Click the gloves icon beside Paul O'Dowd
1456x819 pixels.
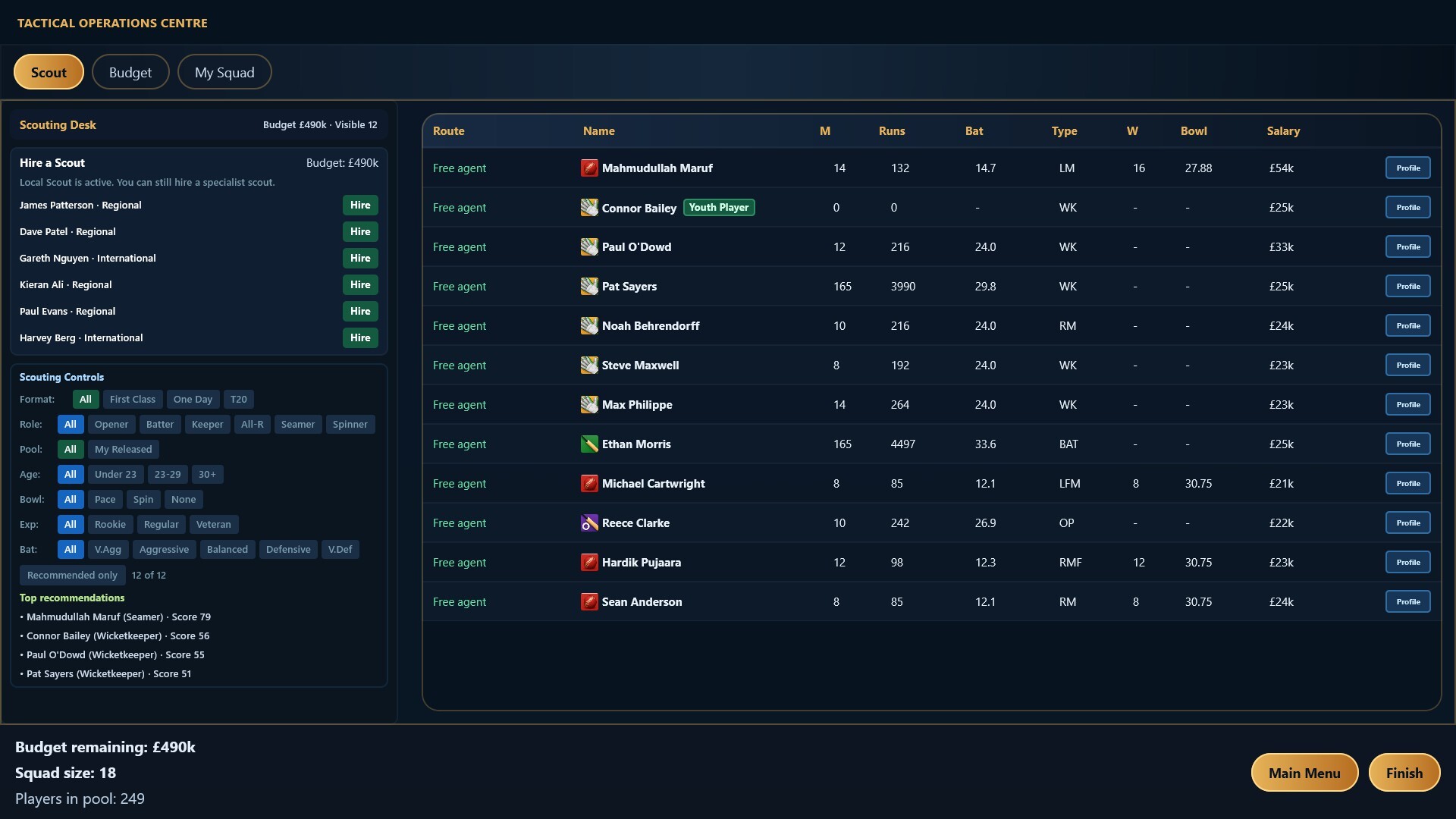[589, 247]
